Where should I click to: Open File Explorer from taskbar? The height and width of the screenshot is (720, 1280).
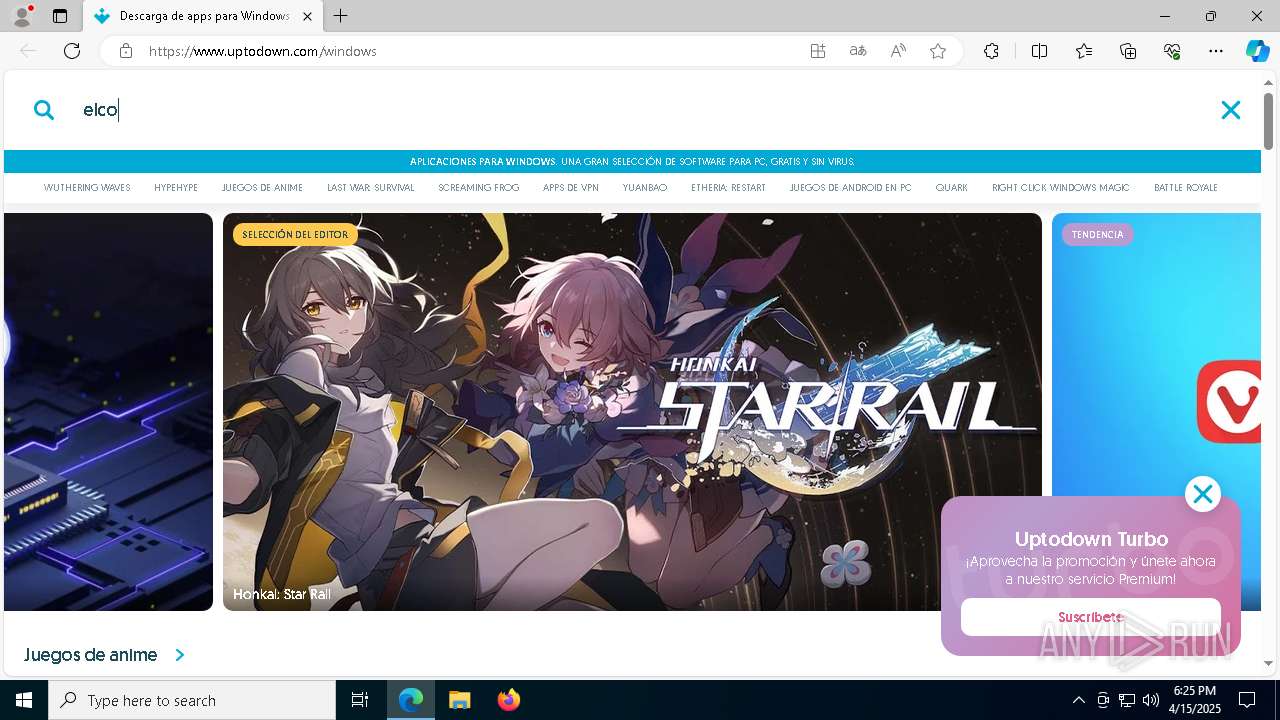coord(460,700)
